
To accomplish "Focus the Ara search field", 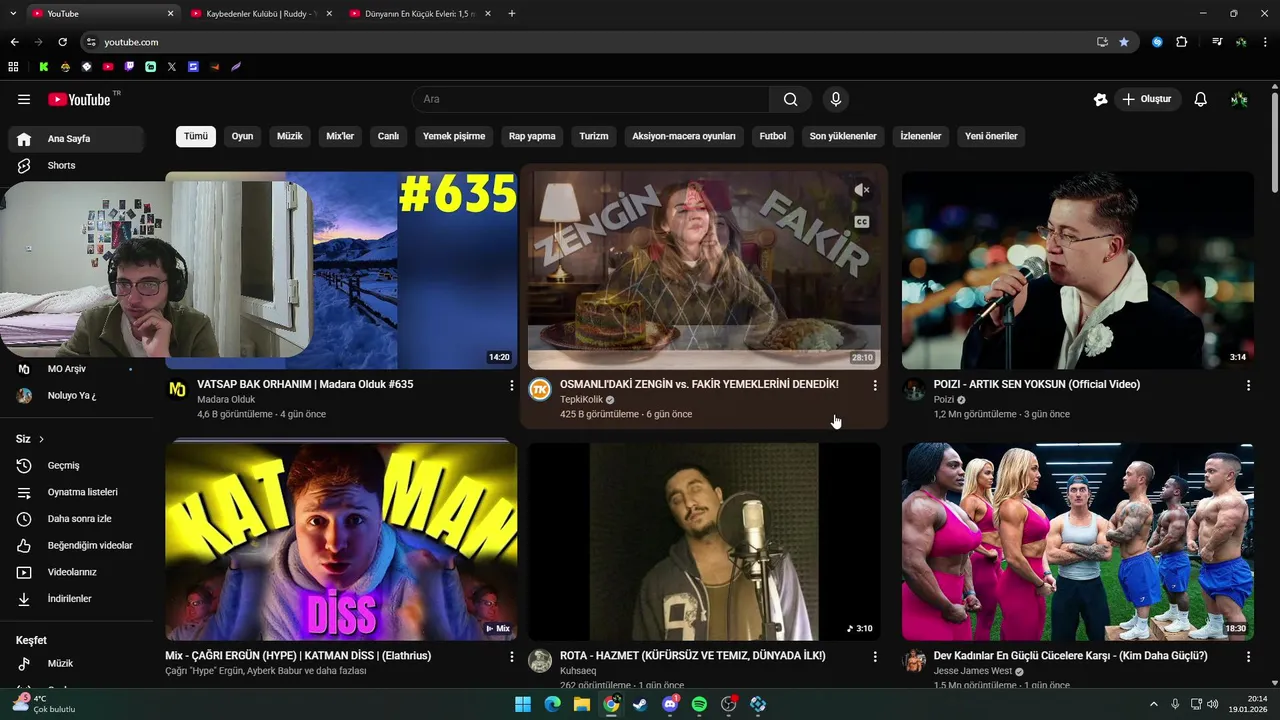I will 590,99.
